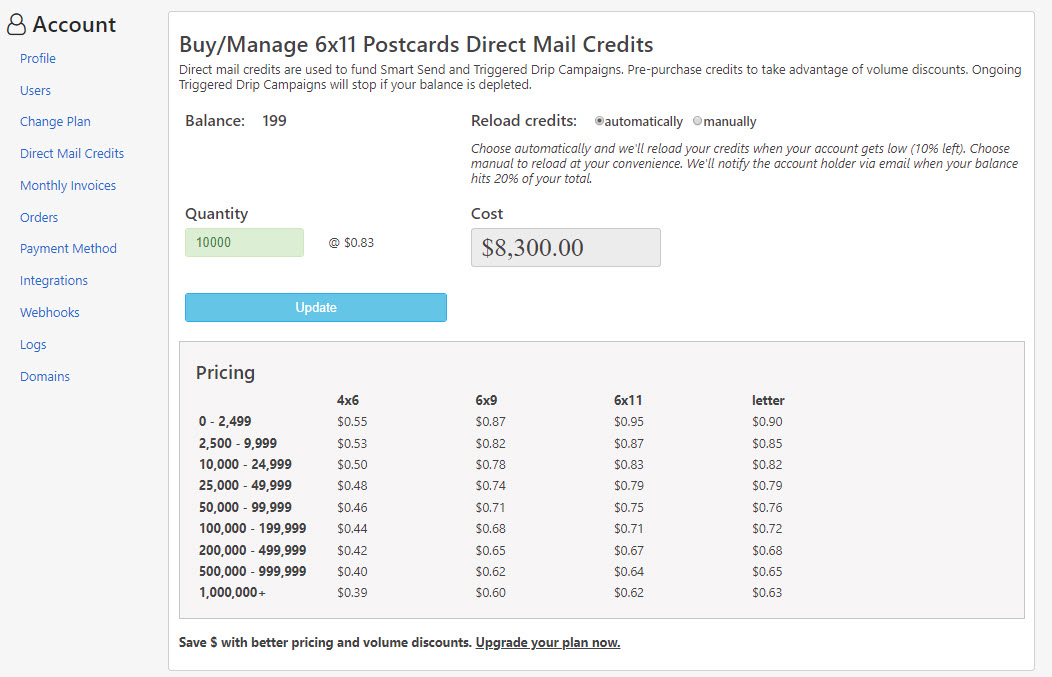Image resolution: width=1052 pixels, height=677 pixels.
Task: Click the Update button
Action: click(x=316, y=307)
